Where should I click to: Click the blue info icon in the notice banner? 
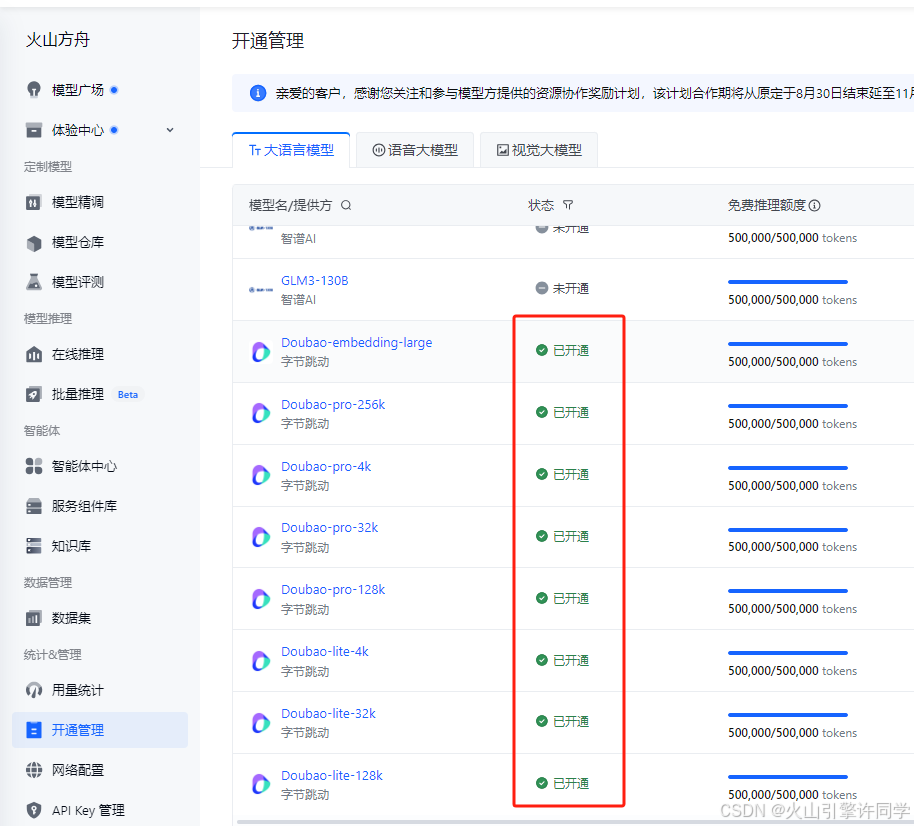[258, 93]
